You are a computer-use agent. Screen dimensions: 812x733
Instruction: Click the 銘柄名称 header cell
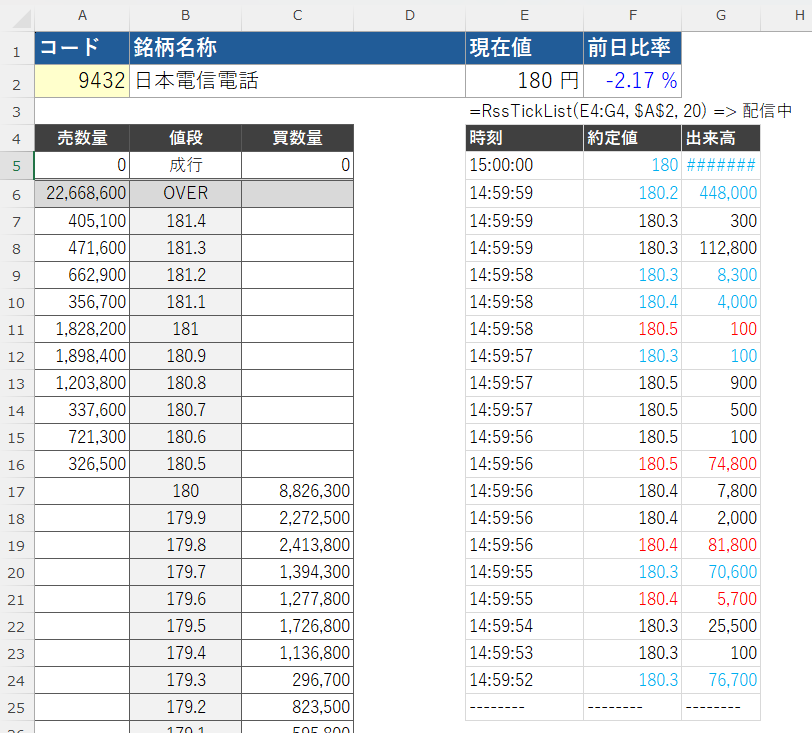coord(297,48)
